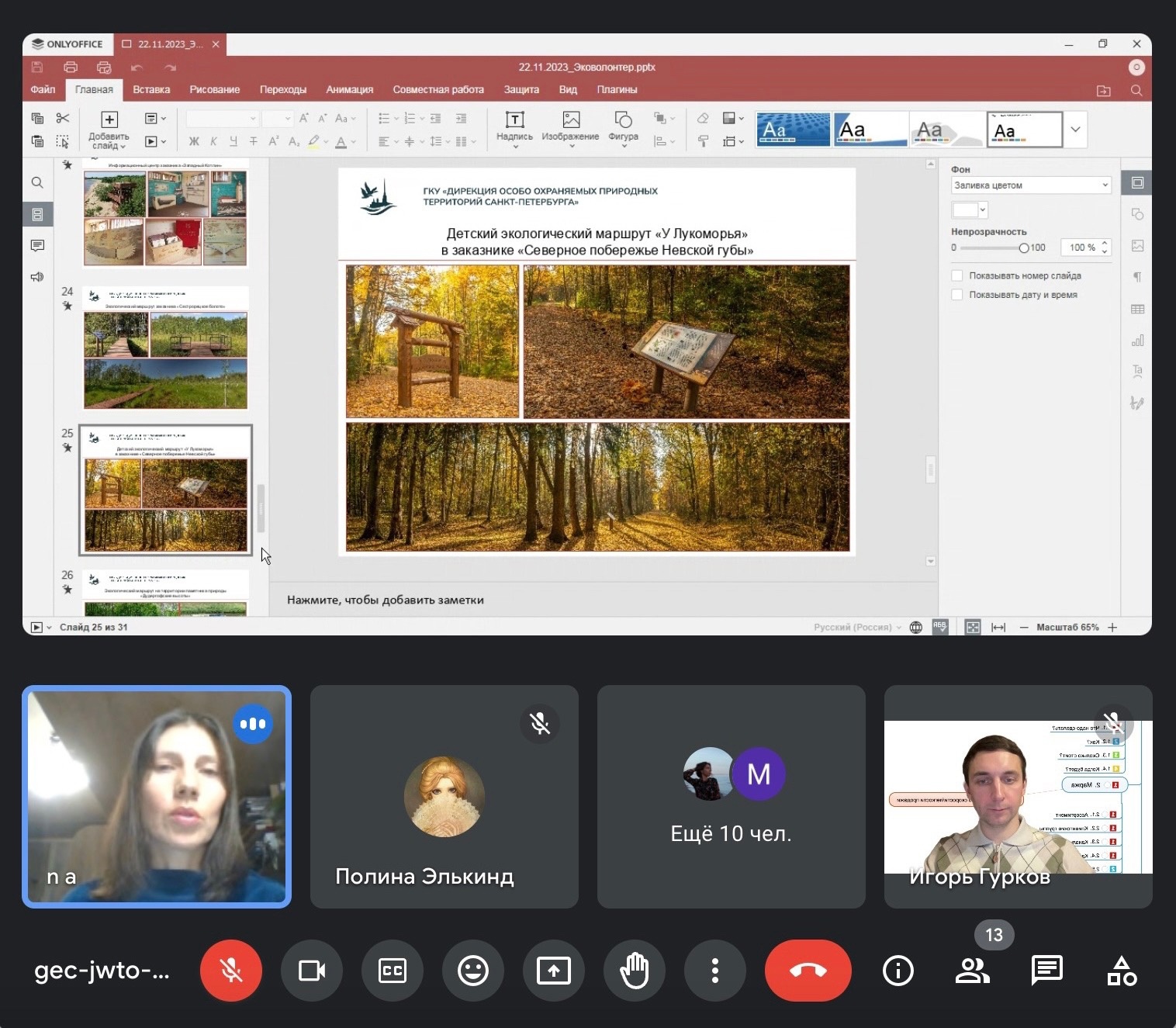Open slide settings icon in right sidebar
Viewport: 1176px width, 1028px height.
(1137, 183)
